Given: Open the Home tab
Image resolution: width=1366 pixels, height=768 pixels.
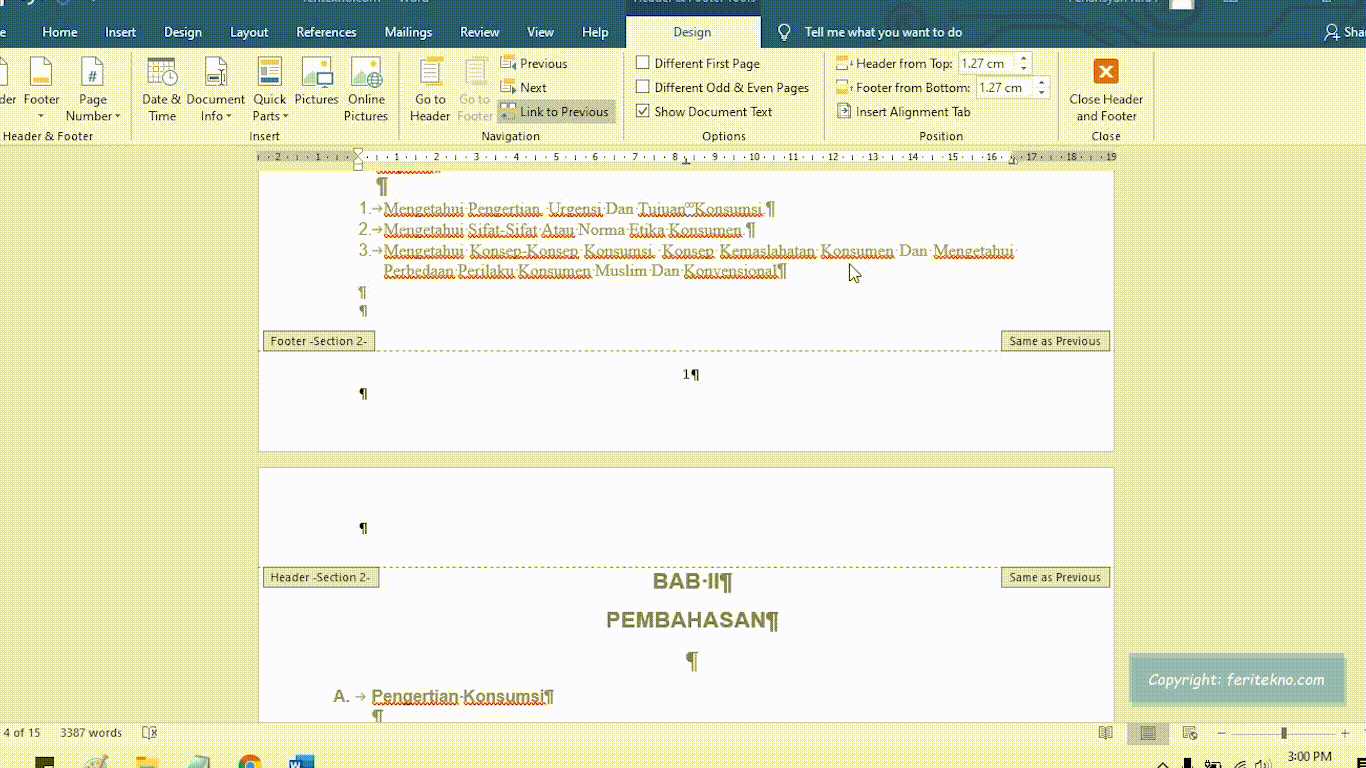Looking at the screenshot, I should [60, 32].
